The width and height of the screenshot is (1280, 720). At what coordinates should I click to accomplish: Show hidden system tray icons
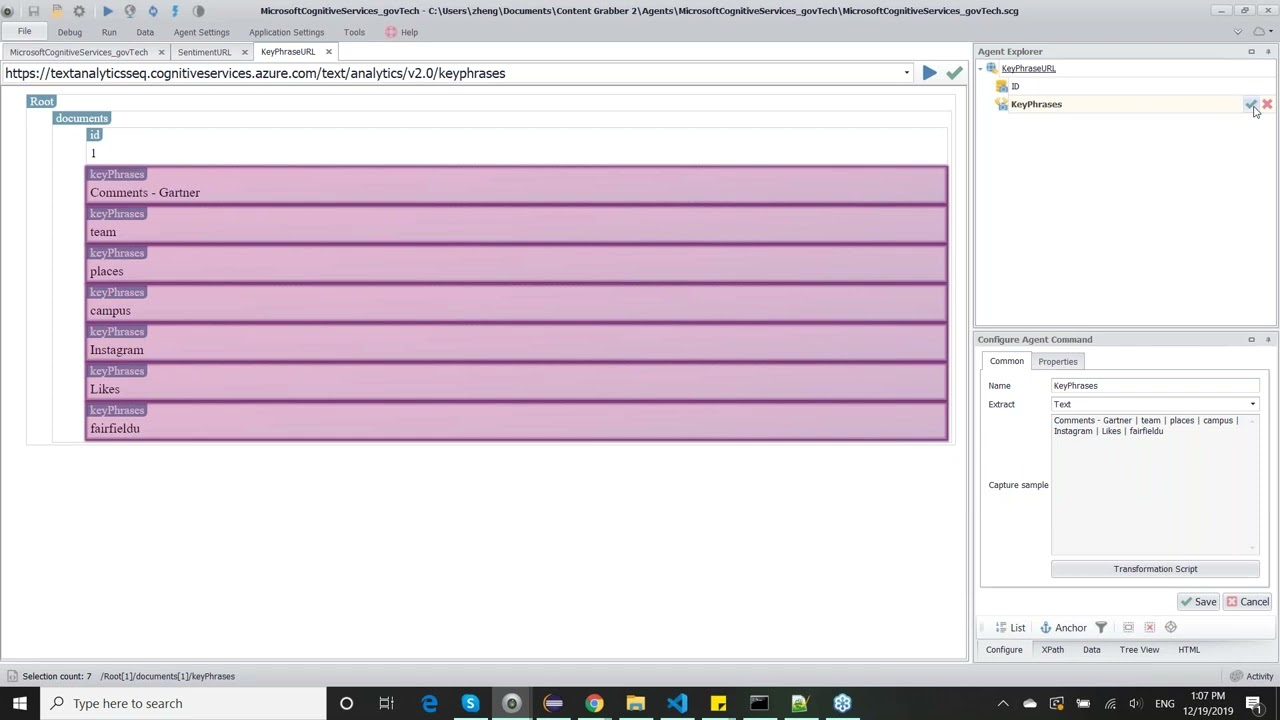1003,703
